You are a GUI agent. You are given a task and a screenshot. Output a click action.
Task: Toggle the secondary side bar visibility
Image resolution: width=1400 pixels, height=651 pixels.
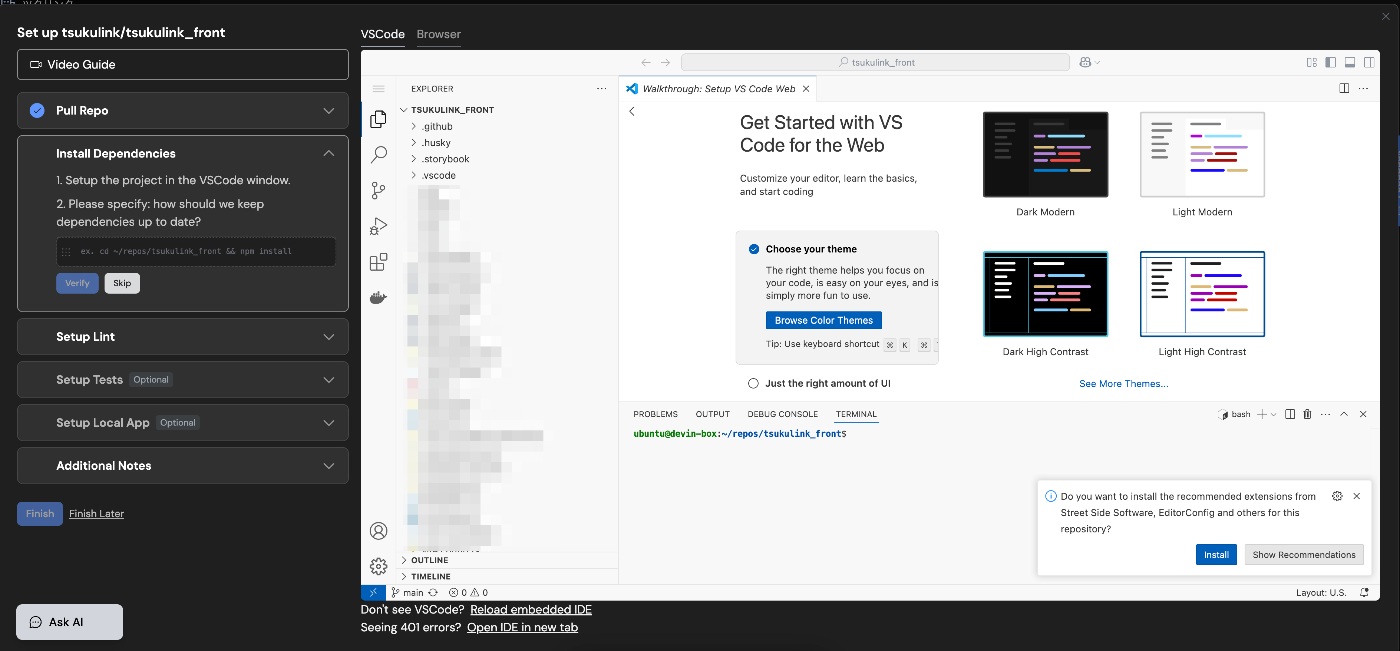pos(1368,62)
